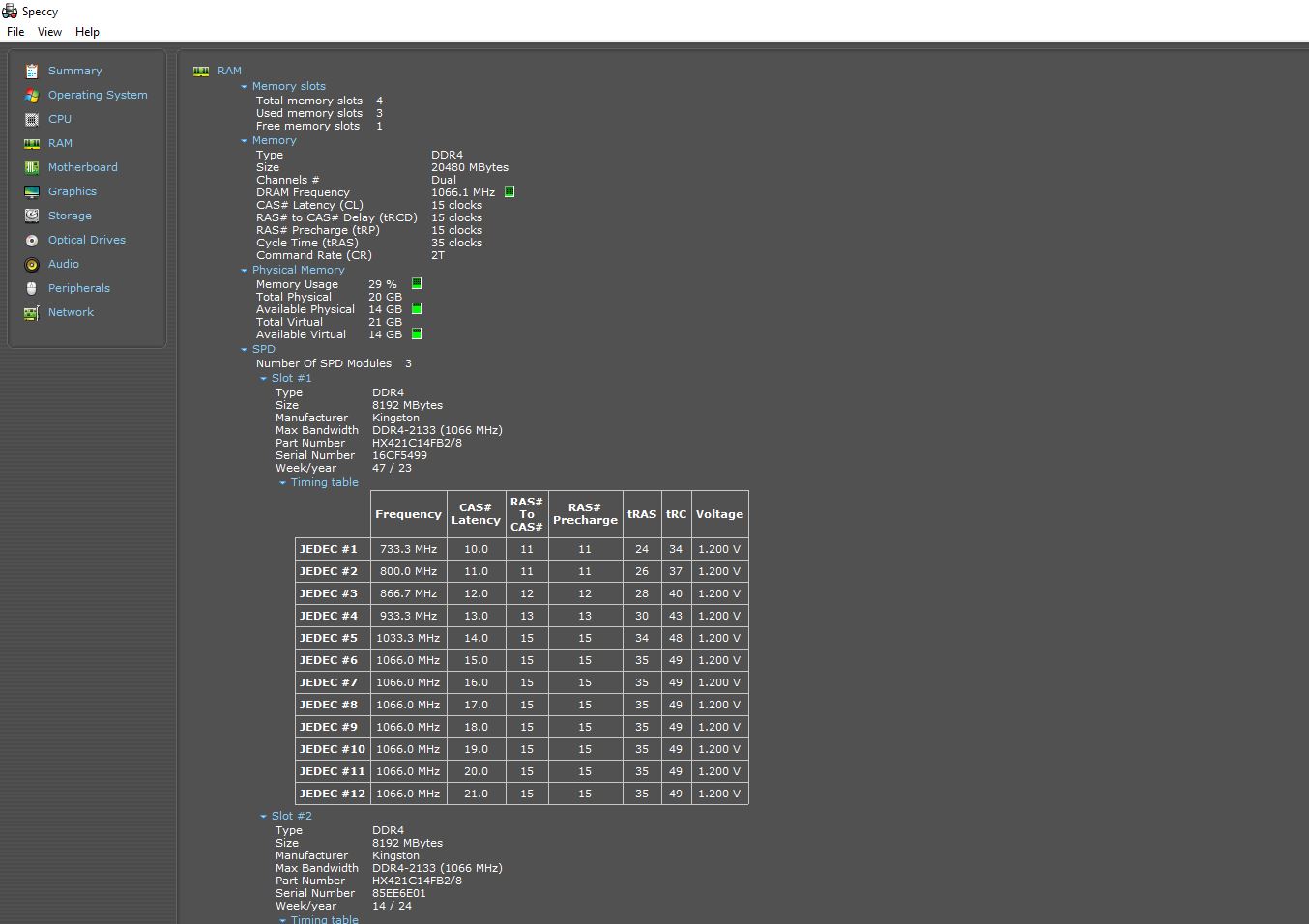Collapse the Memory slots section
The image size is (1309, 924).
click(x=245, y=87)
